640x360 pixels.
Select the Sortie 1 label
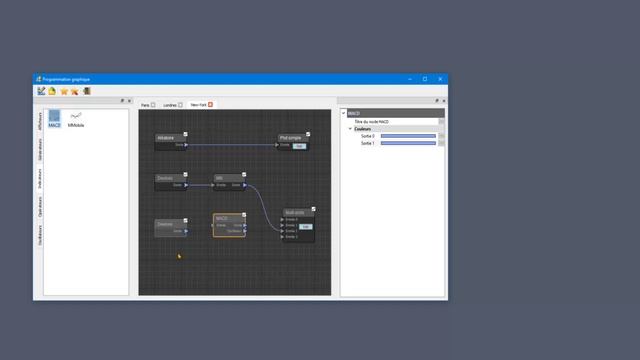coord(367,143)
